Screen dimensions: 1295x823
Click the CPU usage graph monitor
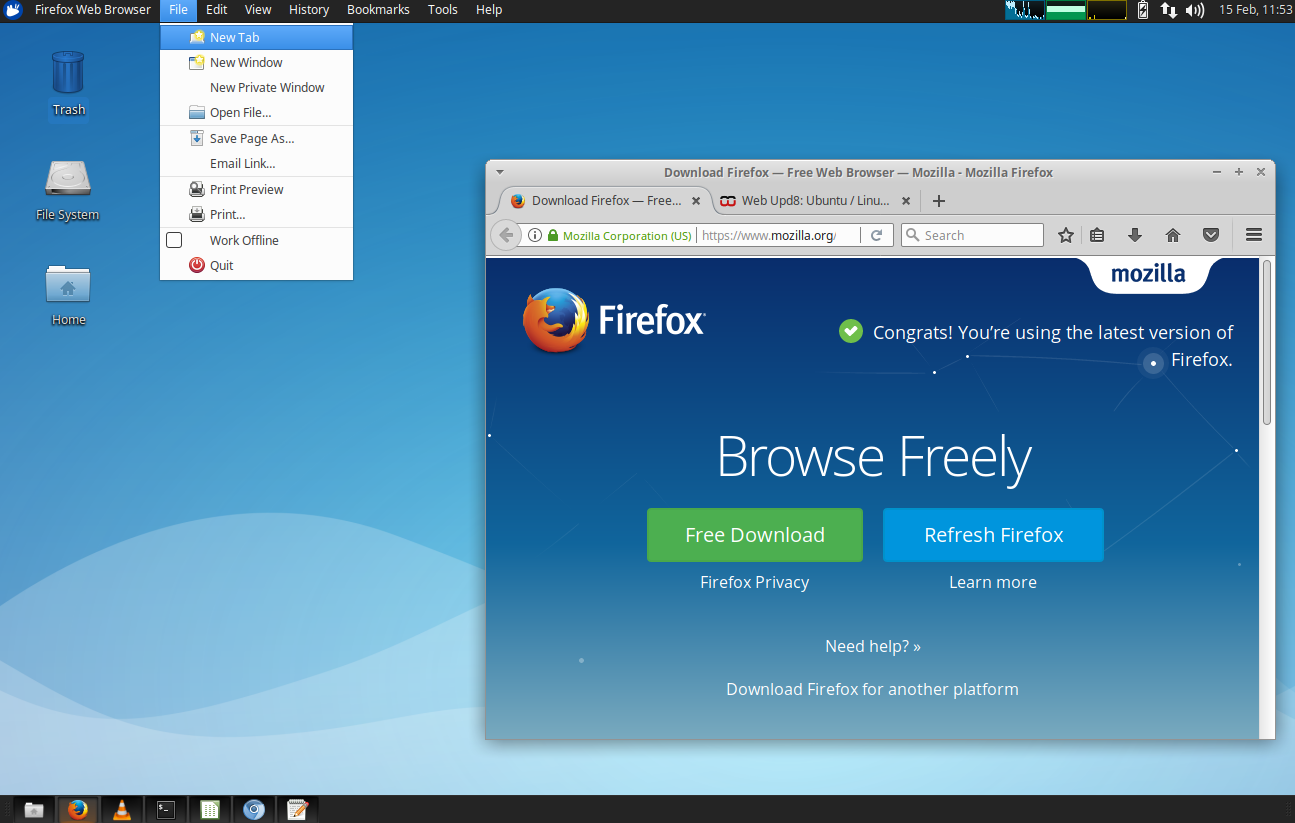(1025, 10)
